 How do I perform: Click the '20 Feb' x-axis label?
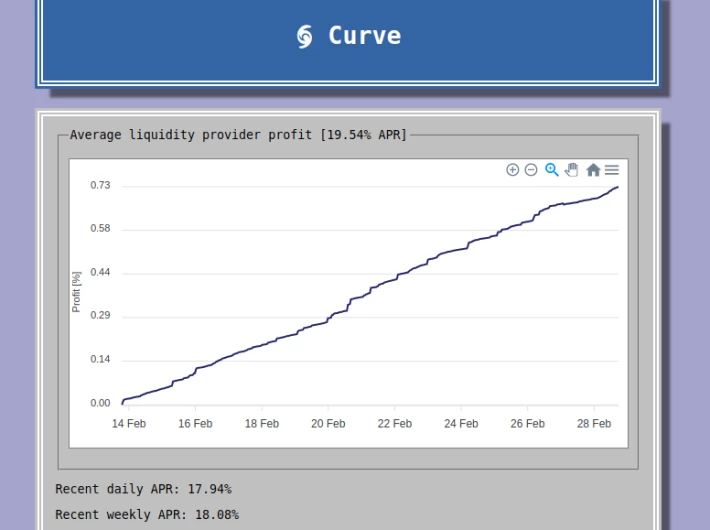click(x=328, y=424)
